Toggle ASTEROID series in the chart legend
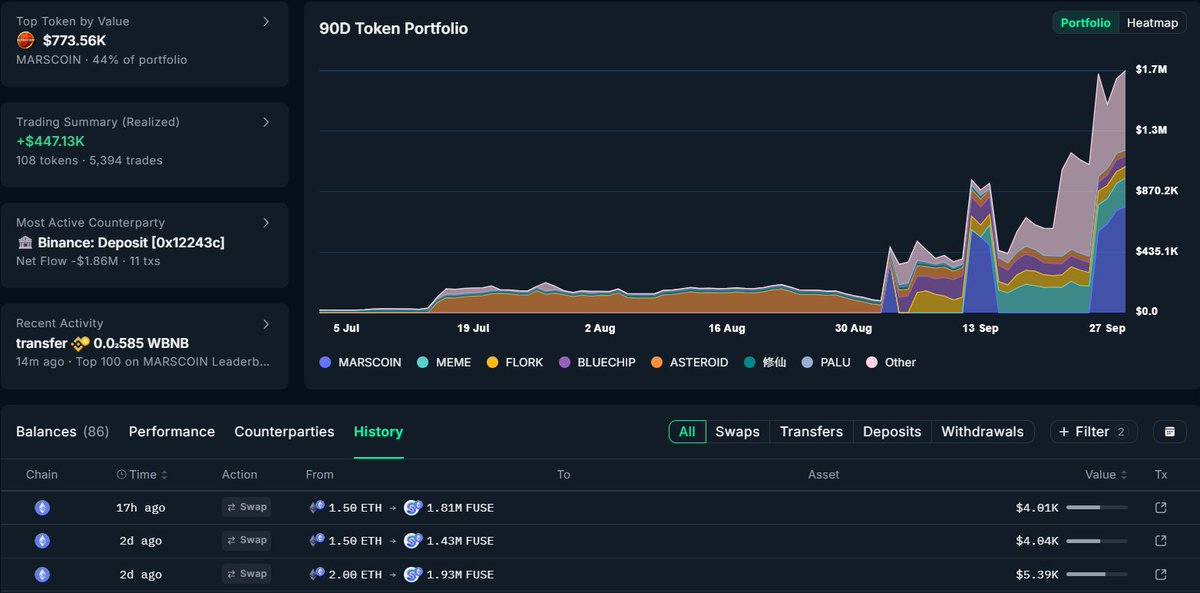The width and height of the screenshot is (1200, 593). click(689, 362)
